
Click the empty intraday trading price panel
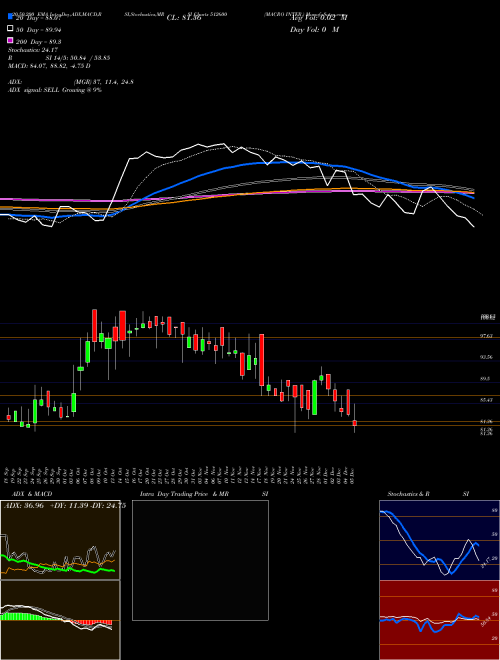(200, 560)
